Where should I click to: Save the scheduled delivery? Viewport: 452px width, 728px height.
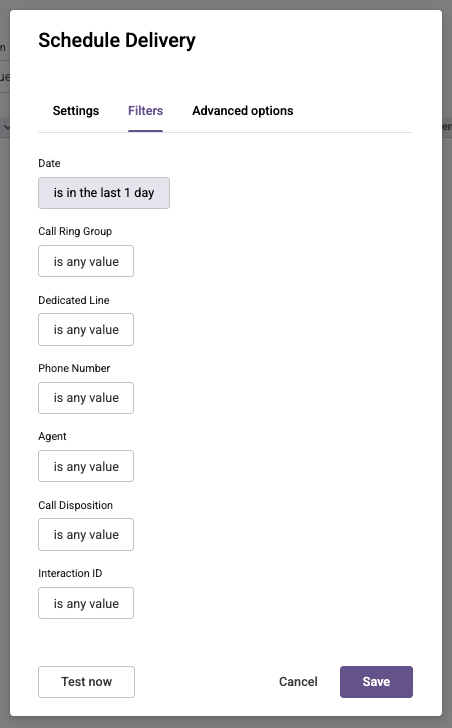(376, 682)
